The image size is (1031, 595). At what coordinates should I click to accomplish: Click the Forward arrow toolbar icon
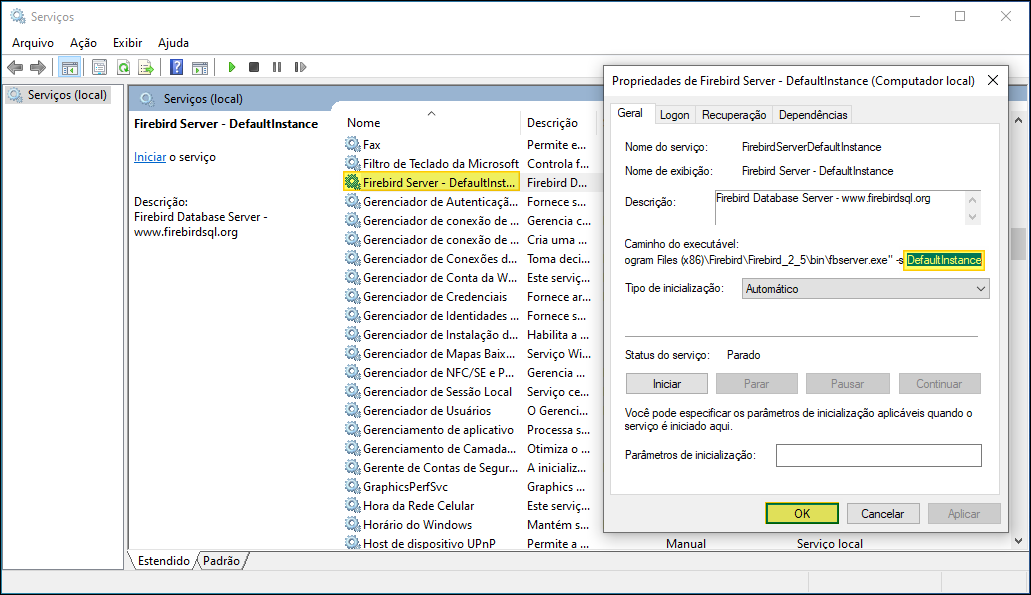(38, 67)
